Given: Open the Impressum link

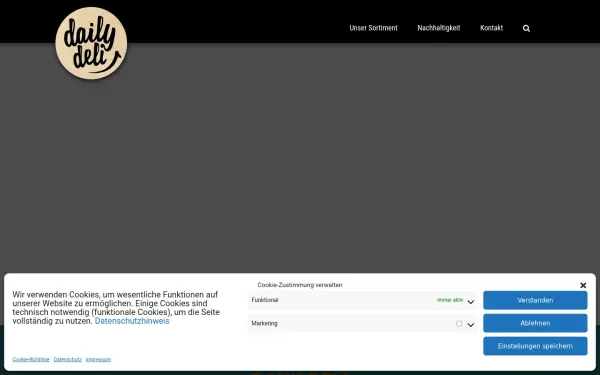Looking at the screenshot, I should pos(98,359).
